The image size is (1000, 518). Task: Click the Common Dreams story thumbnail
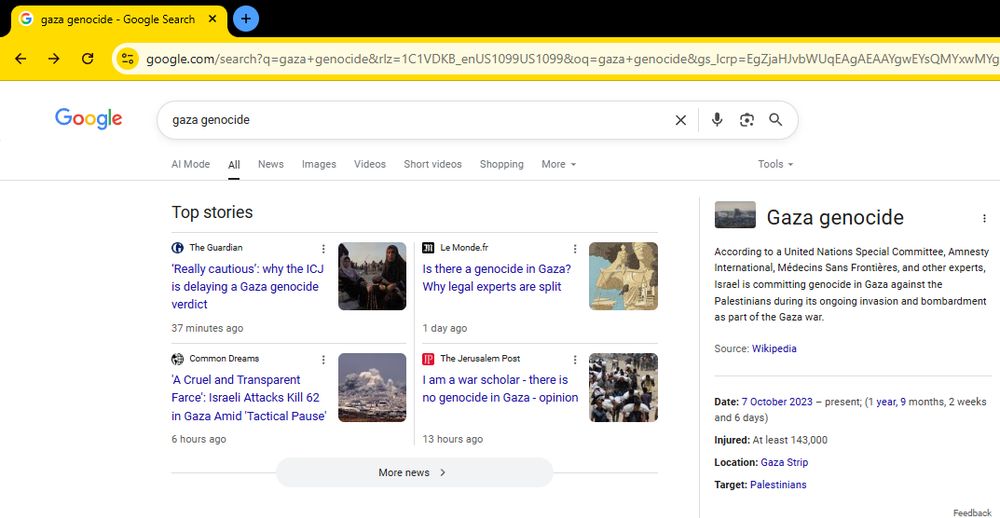coord(372,387)
